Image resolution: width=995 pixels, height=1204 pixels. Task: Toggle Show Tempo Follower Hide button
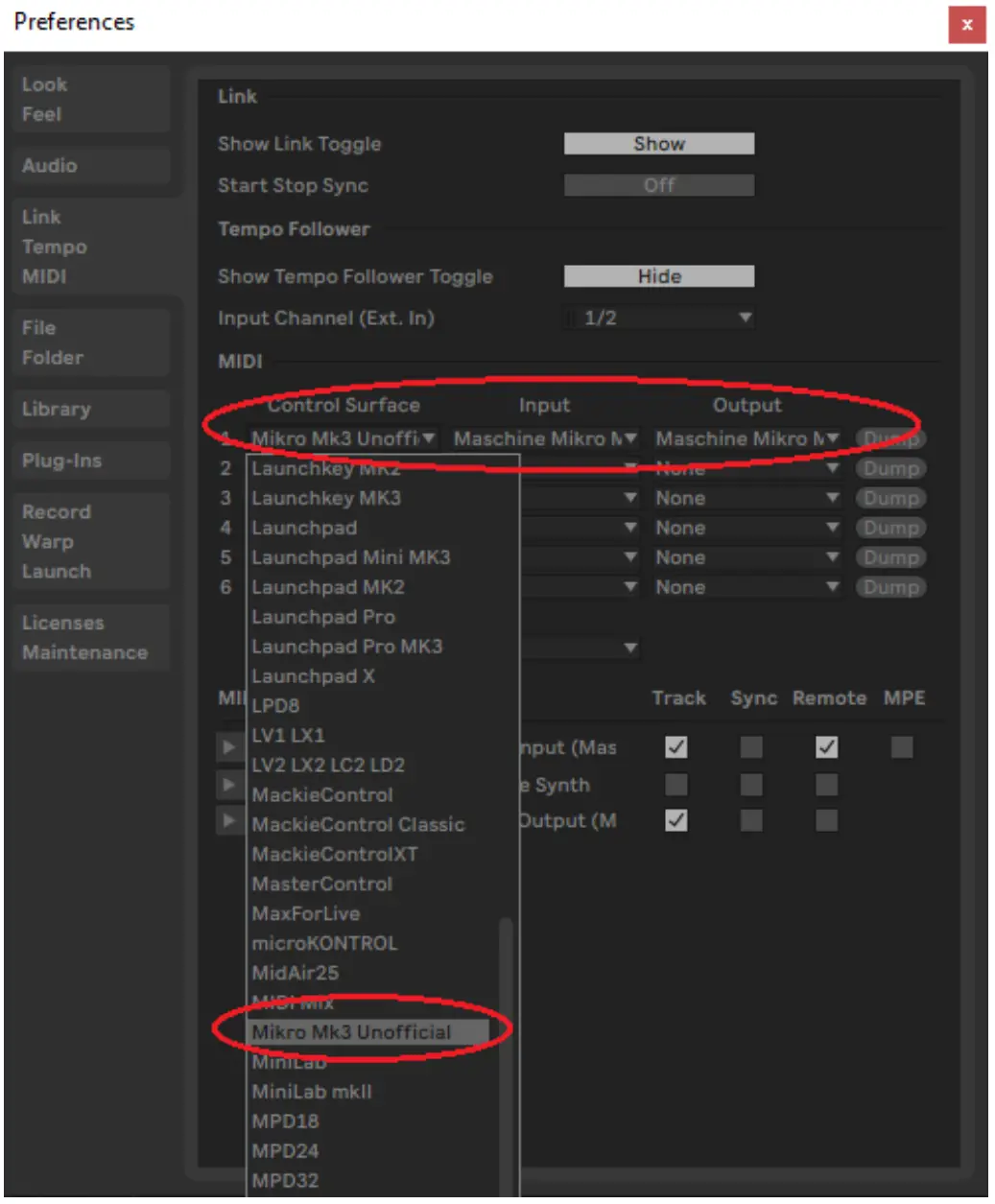tap(659, 276)
